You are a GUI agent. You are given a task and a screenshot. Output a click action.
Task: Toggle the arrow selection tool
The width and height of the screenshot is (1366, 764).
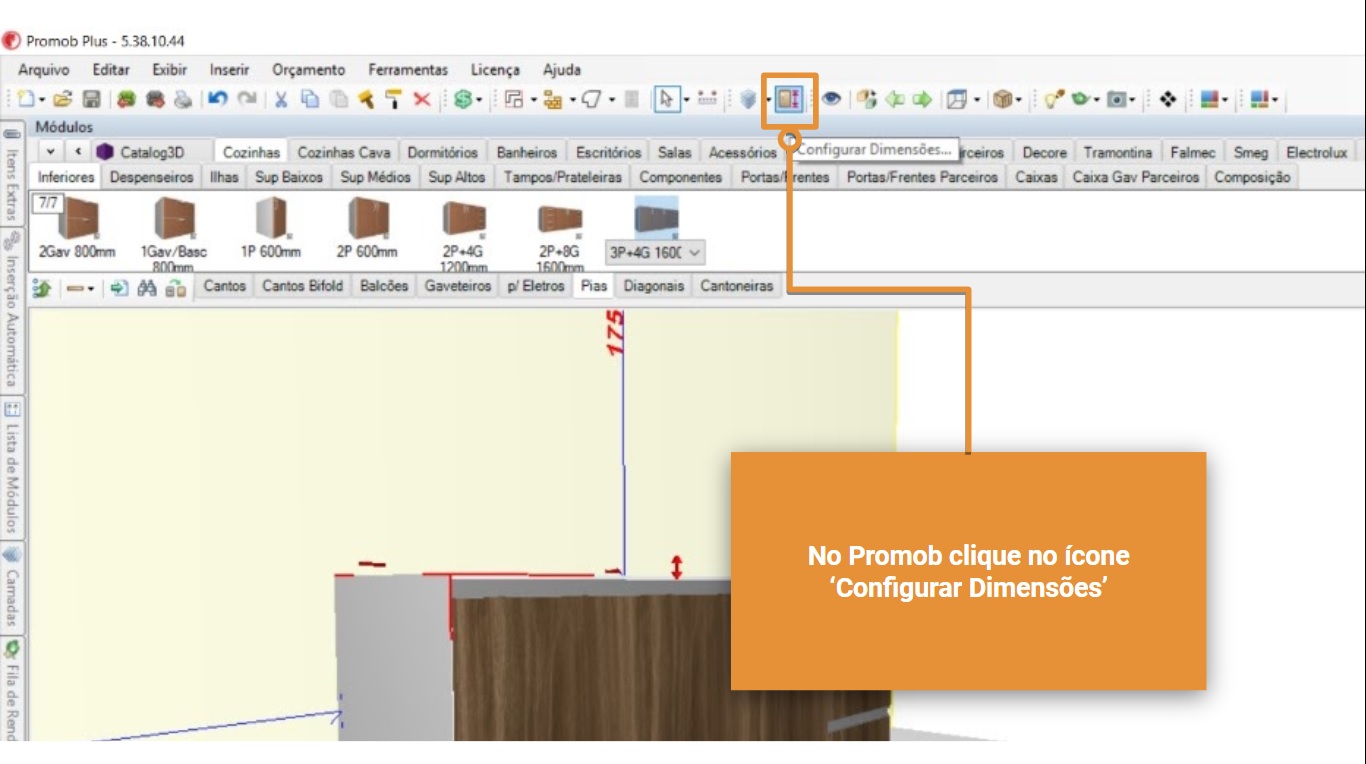(666, 99)
